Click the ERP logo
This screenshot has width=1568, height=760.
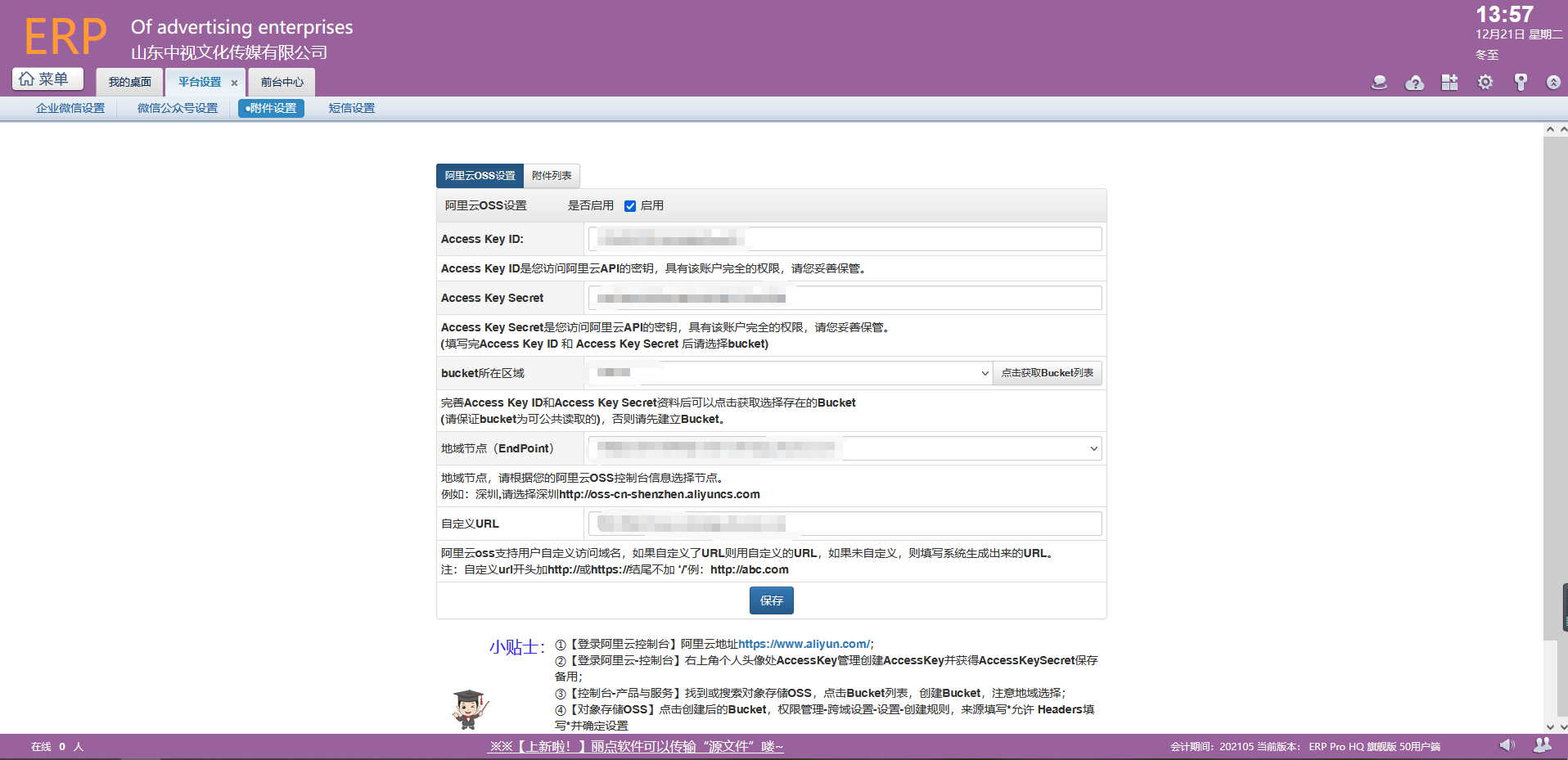(x=65, y=37)
